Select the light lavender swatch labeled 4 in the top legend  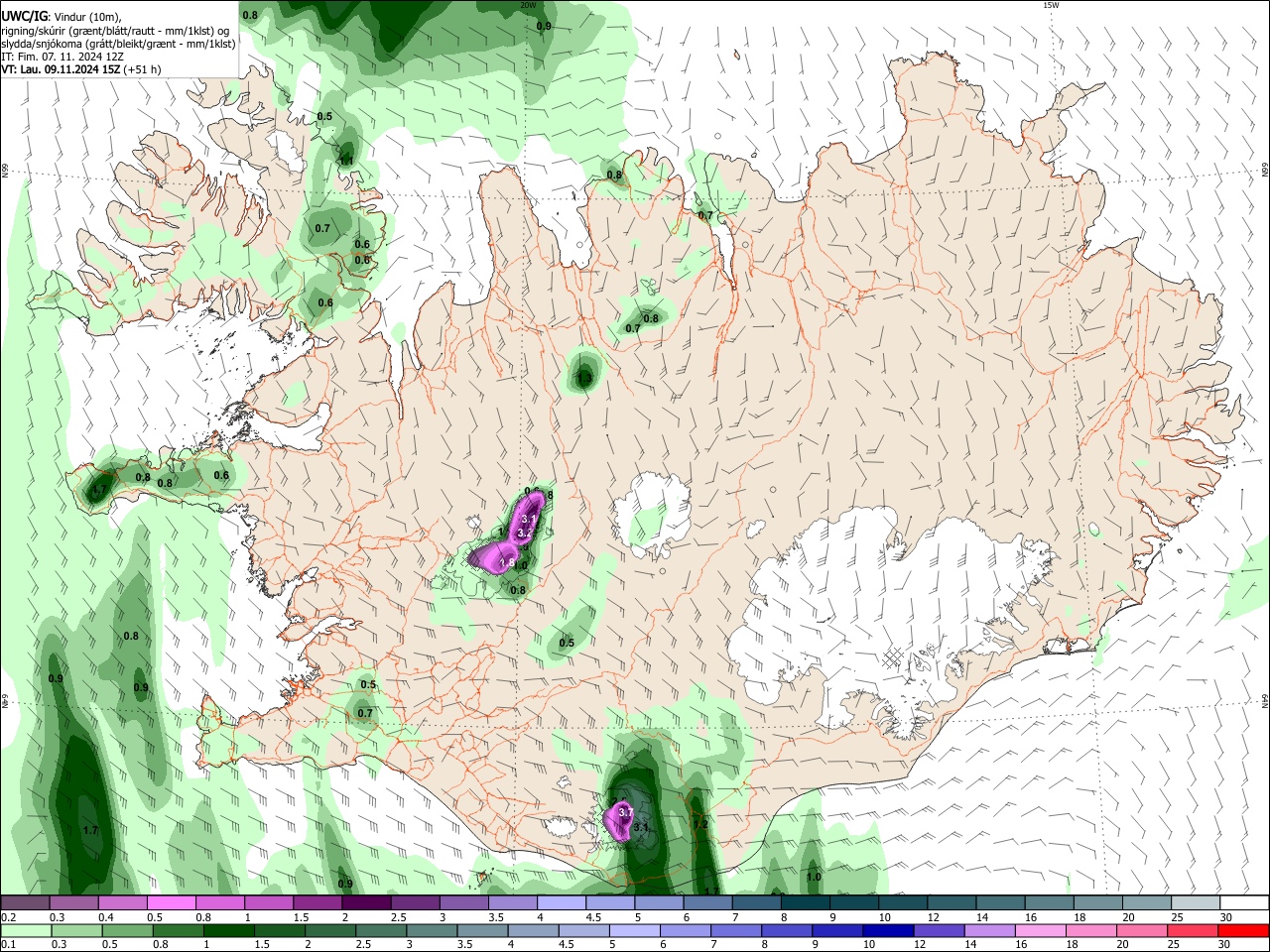point(561,902)
